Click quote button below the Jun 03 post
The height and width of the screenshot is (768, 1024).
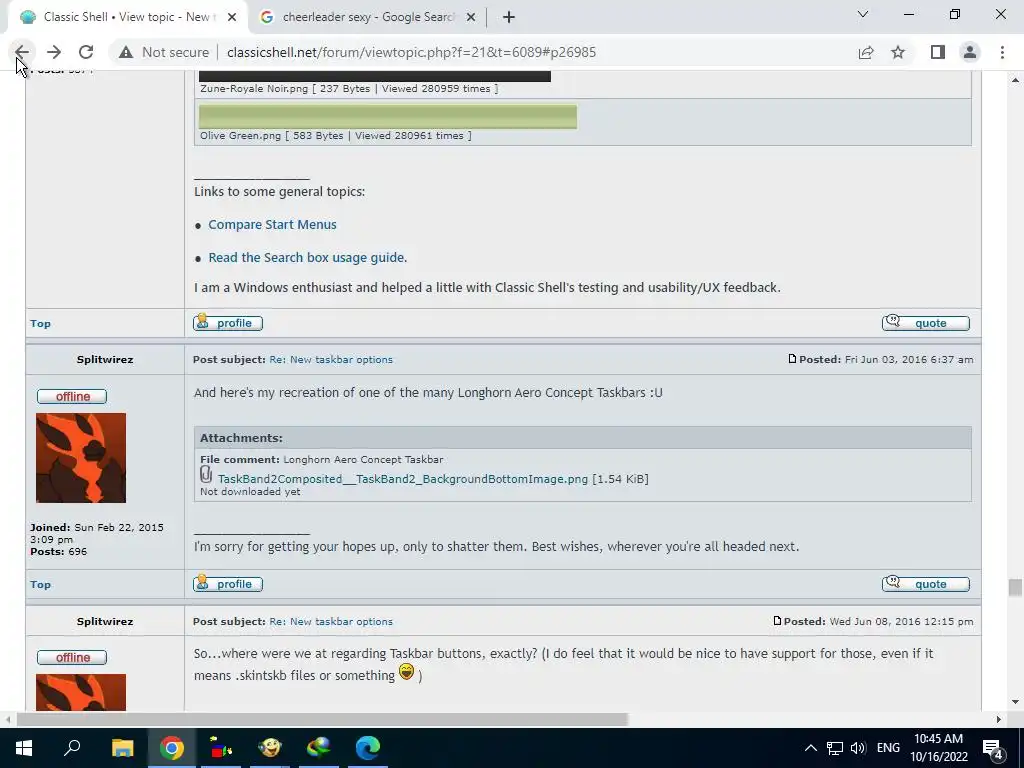pyautogui.click(x=925, y=584)
